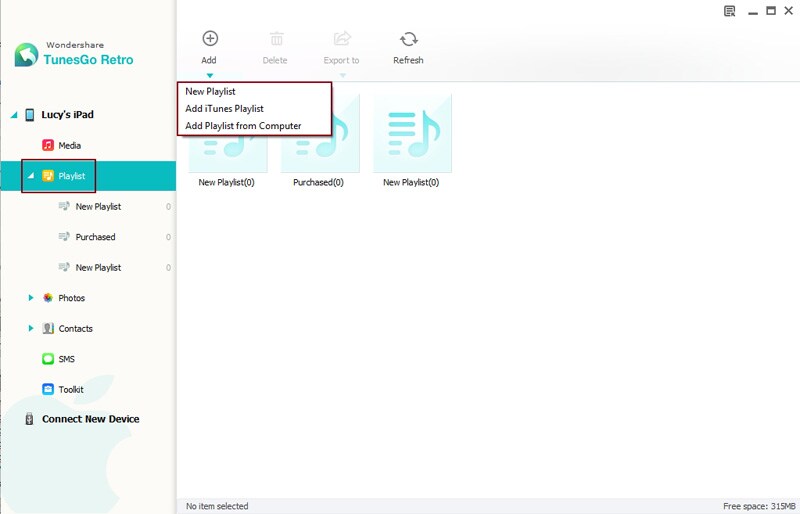This screenshot has width=800, height=514.
Task: Click the Export to label
Action: click(x=341, y=60)
